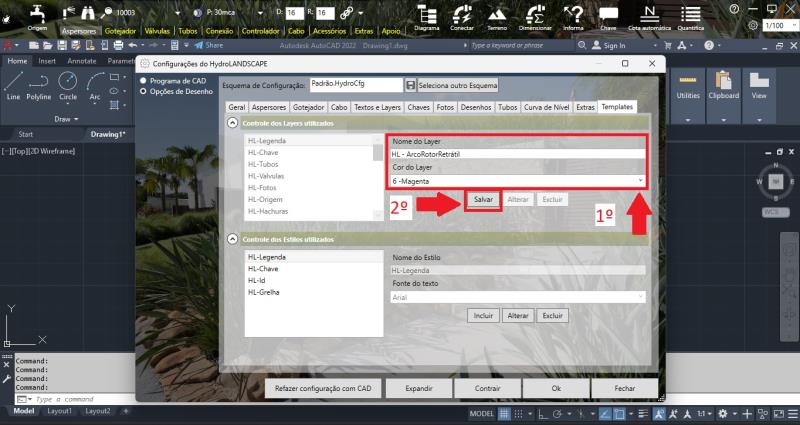This screenshot has width=800, height=425.
Task: Toggle polar tracking in status bar
Action: (x=557, y=414)
